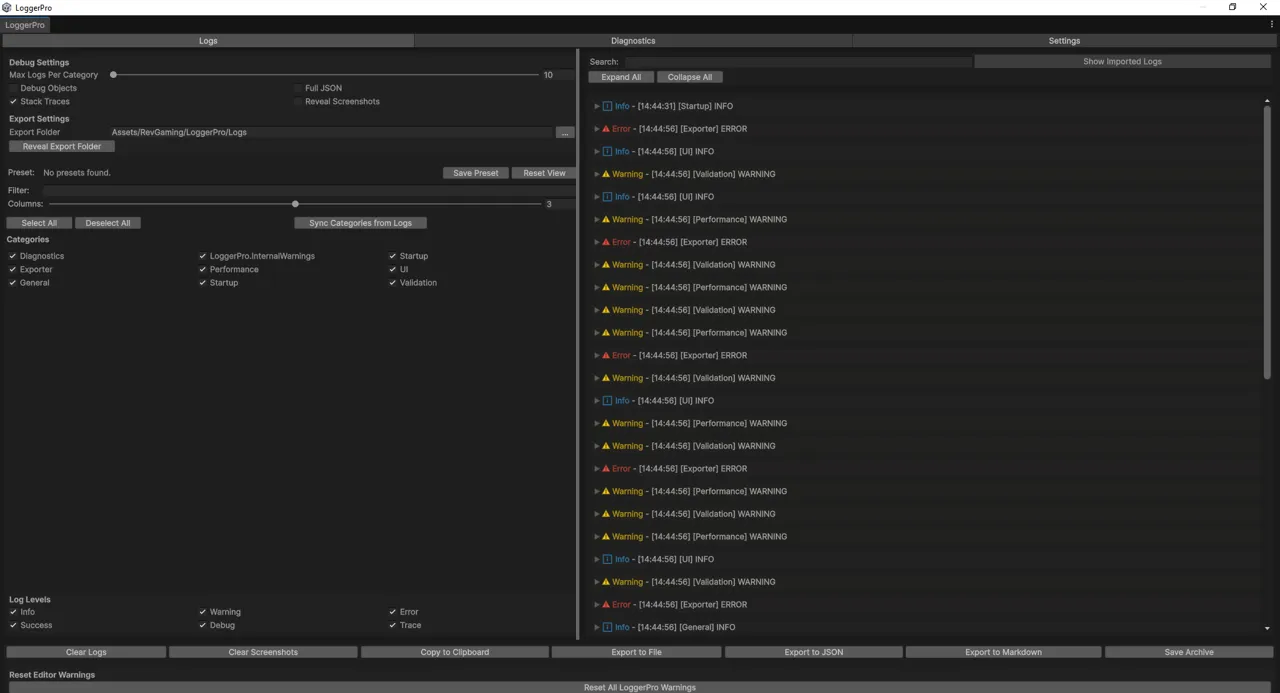Click Export to Markdown
This screenshot has height=693, width=1280.
coord(1003,652)
